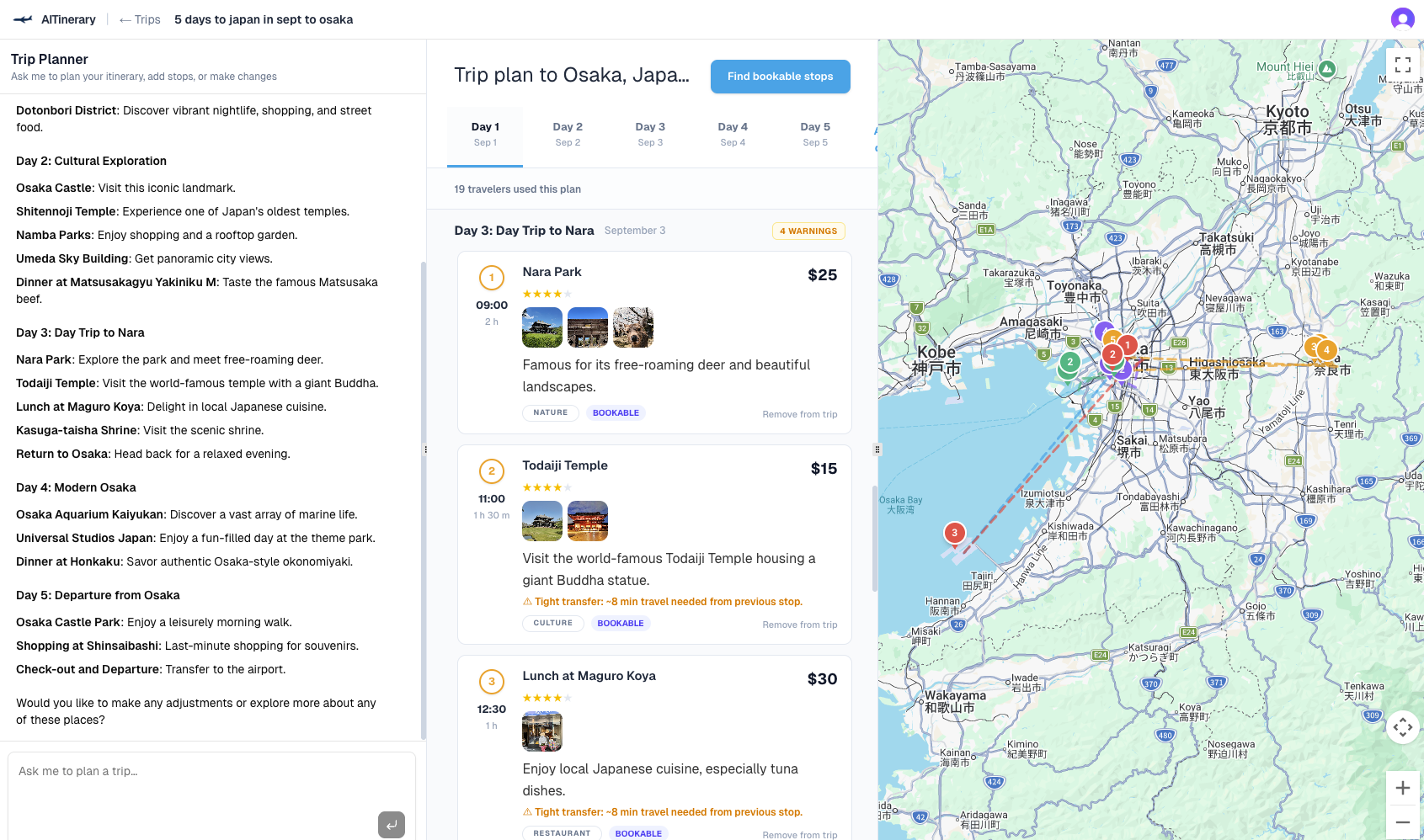Remove Todaiji Temple from trip
Image resolution: width=1424 pixels, height=840 pixels.
pos(799,625)
